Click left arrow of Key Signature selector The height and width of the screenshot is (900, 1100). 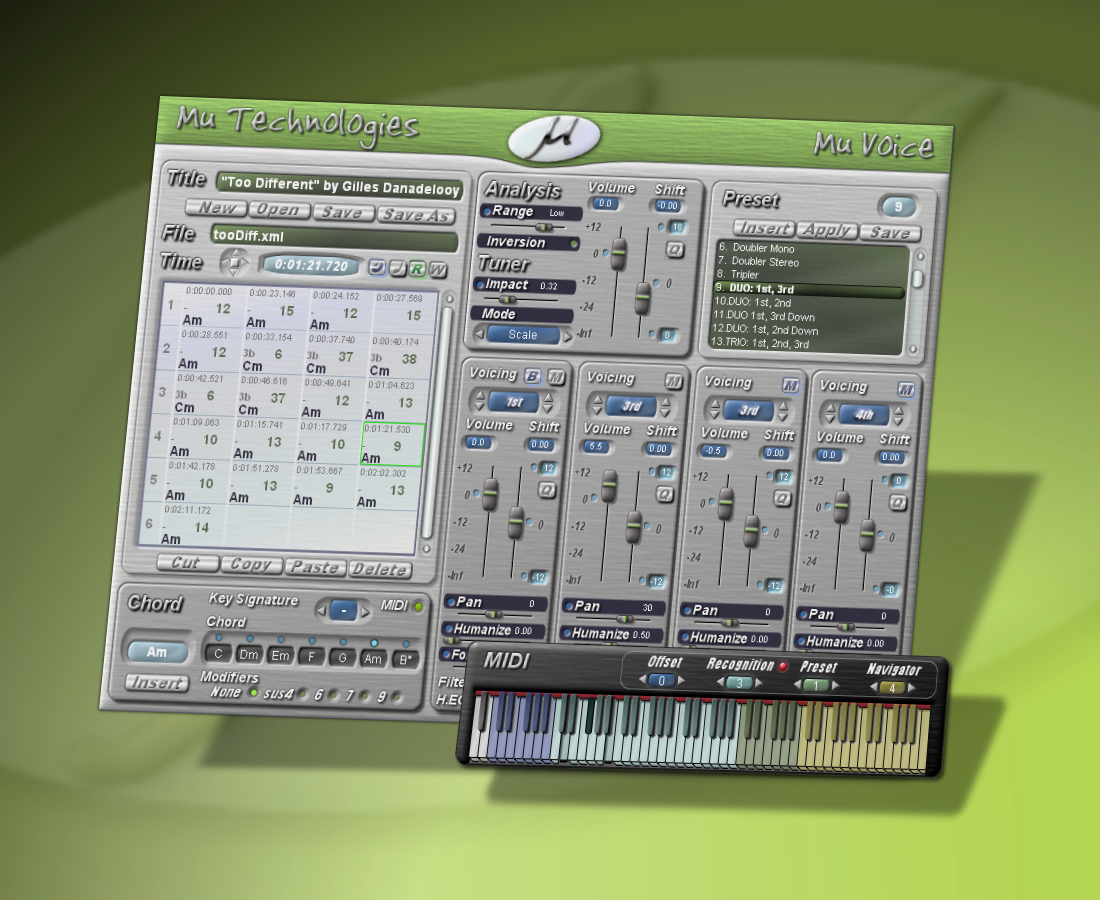(x=321, y=610)
